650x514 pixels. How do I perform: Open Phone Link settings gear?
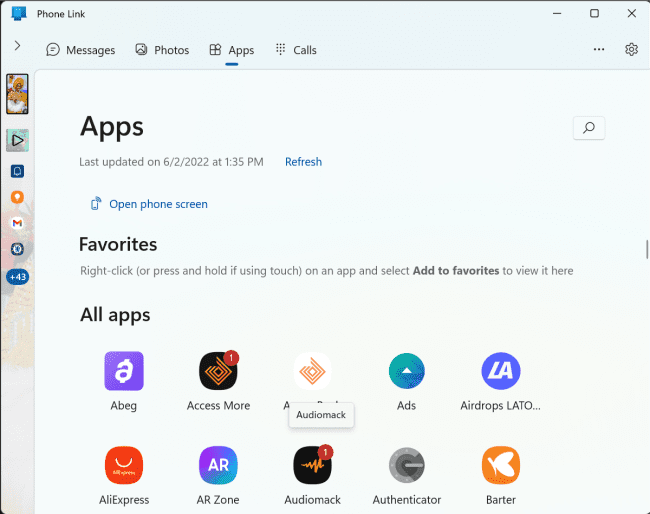[631, 49]
